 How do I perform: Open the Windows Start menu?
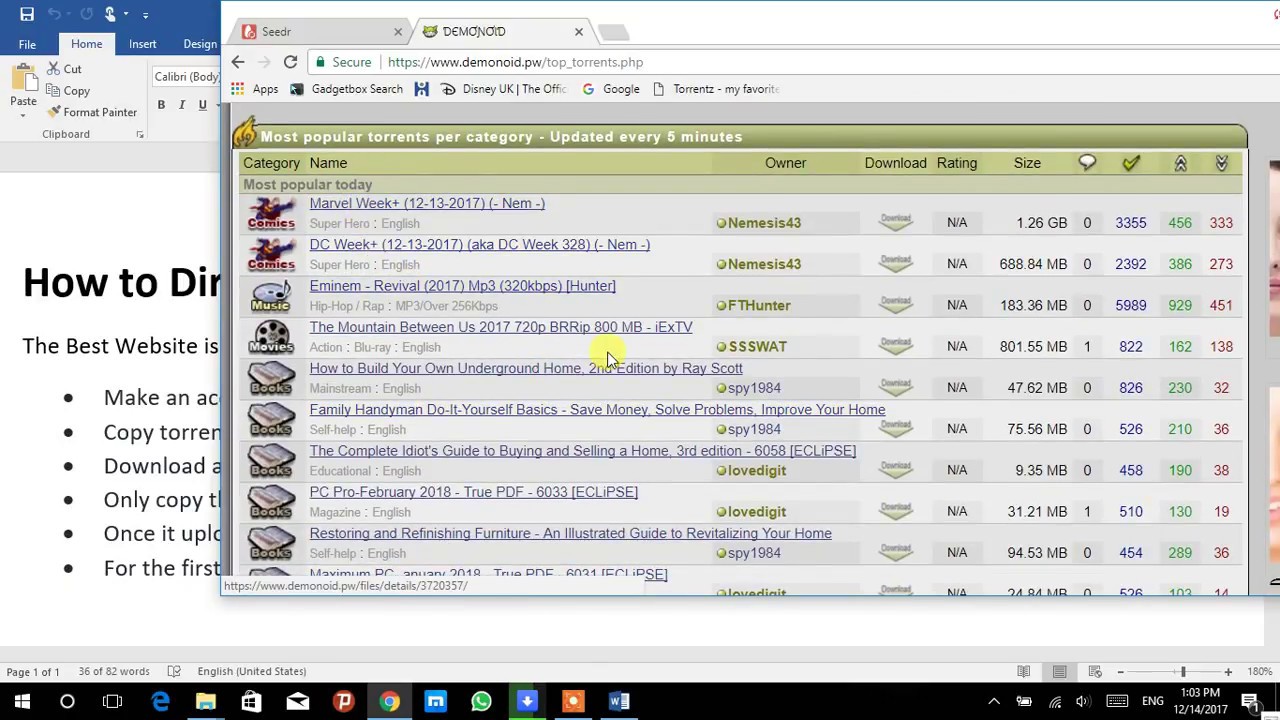click(x=22, y=701)
